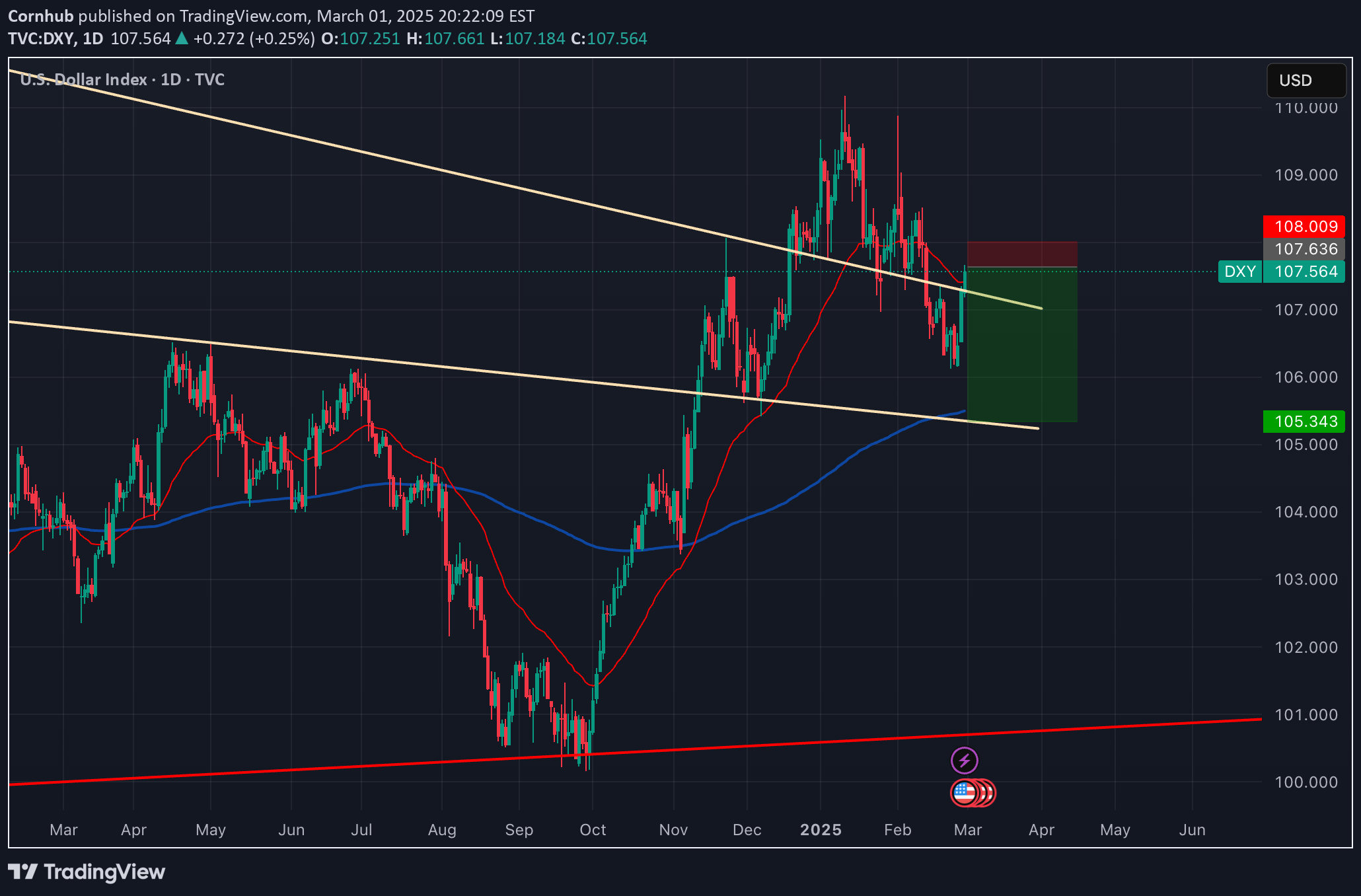The width and height of the screenshot is (1361, 896).
Task: Click the Jun label at far right of time axis
Action: [1192, 830]
